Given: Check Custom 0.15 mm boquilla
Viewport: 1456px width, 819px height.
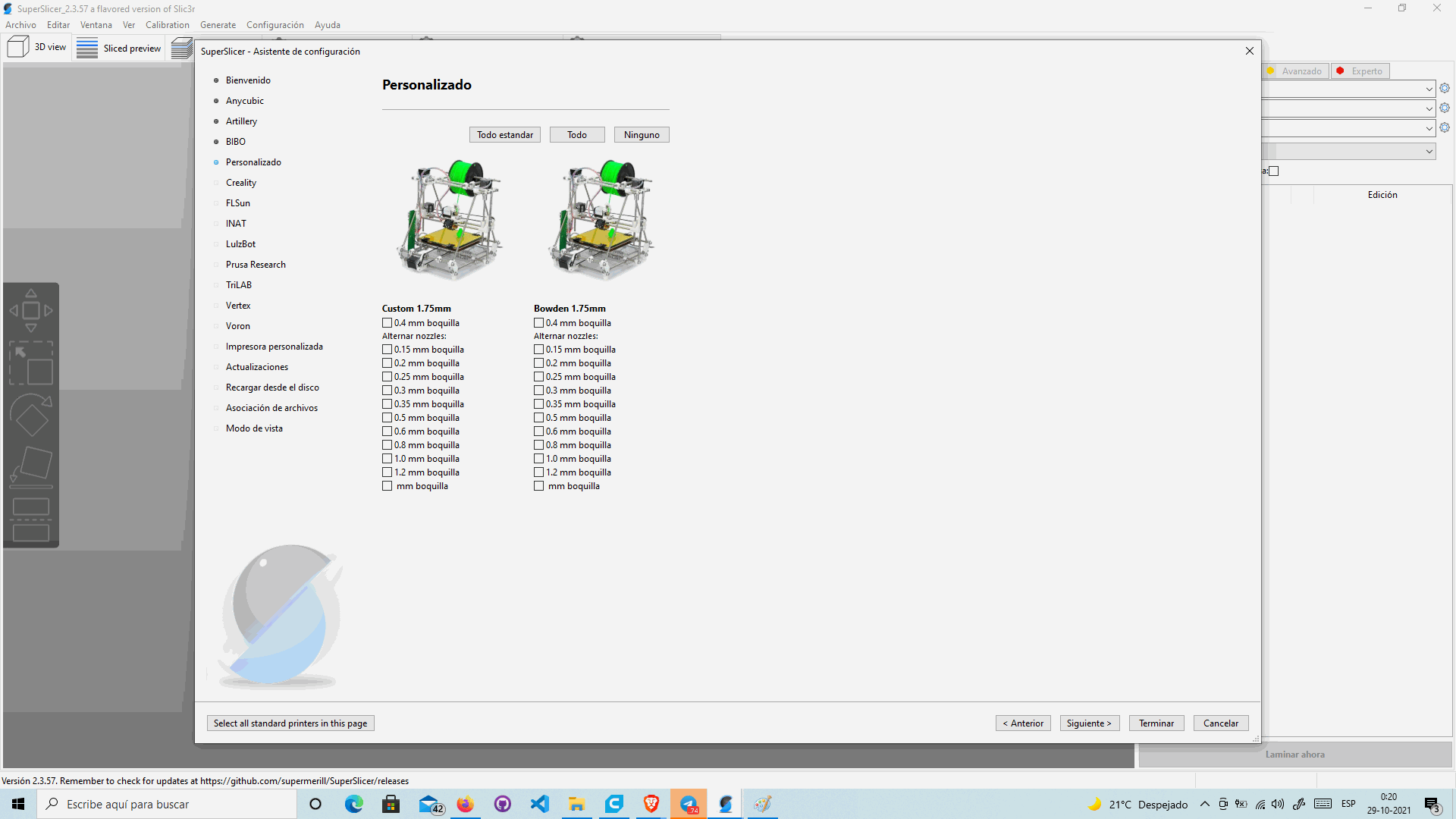Looking at the screenshot, I should point(387,350).
